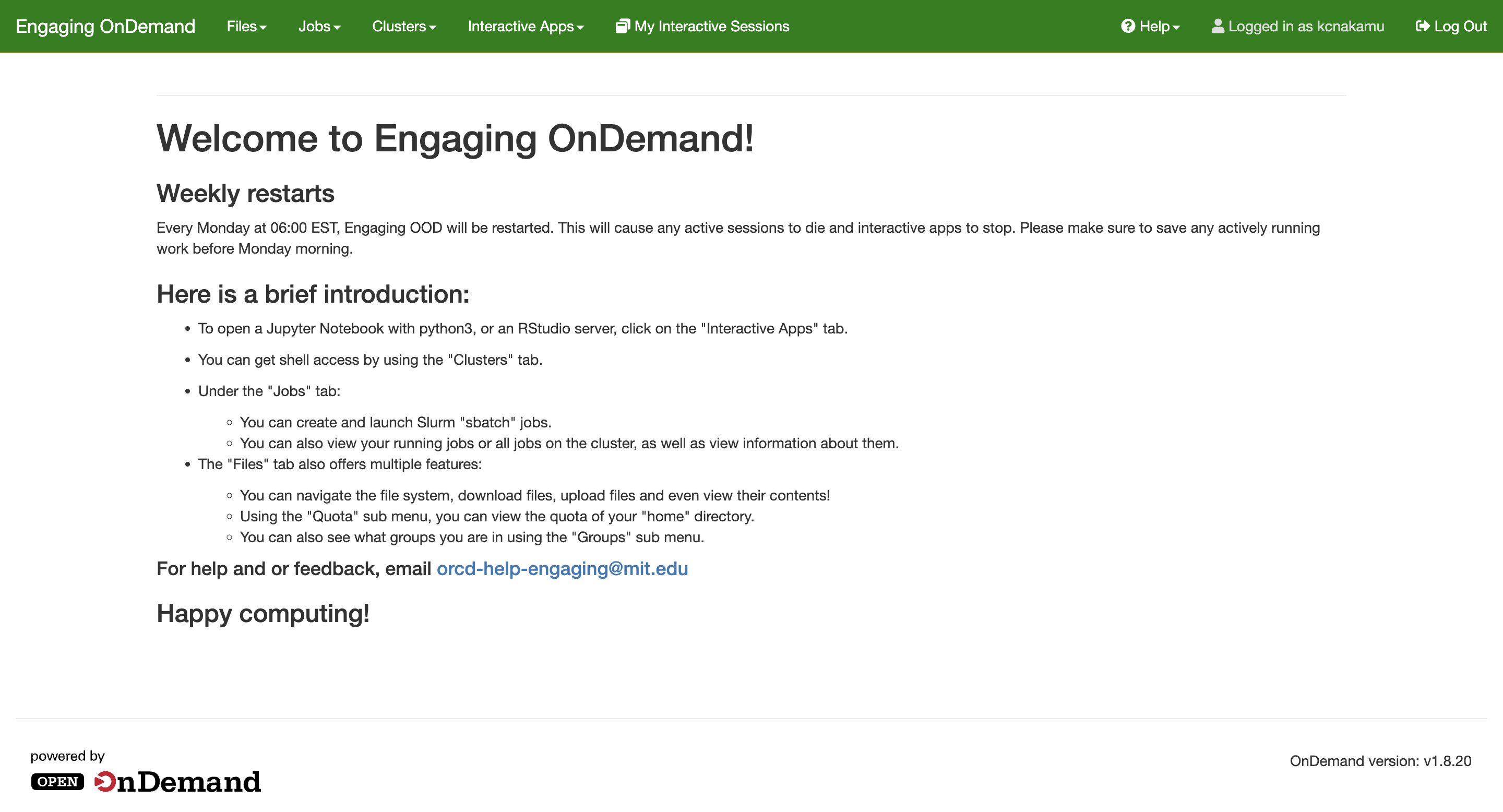Screen dimensions: 1503x812
Task: Click the Engaging OnDemand brand link
Action: coord(106,26)
